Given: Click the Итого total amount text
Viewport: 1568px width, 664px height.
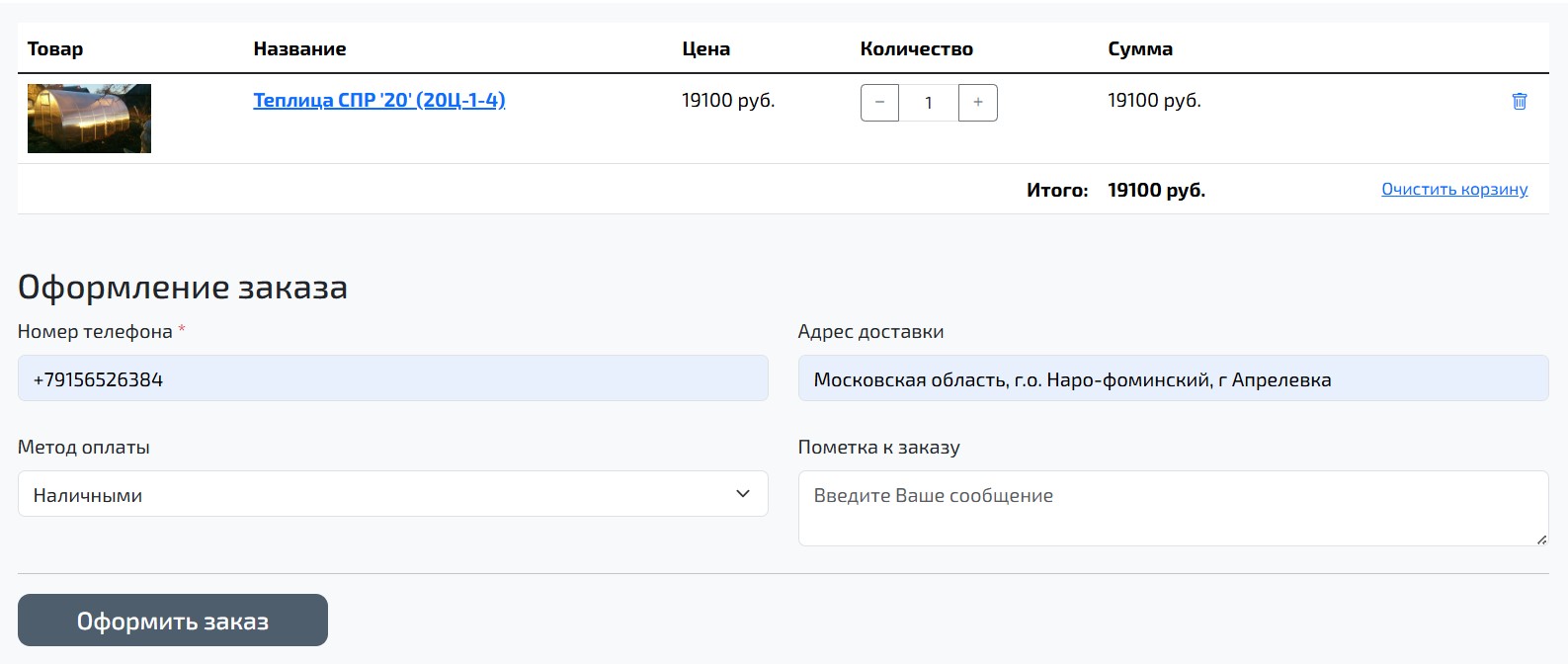Looking at the screenshot, I should (x=1156, y=191).
